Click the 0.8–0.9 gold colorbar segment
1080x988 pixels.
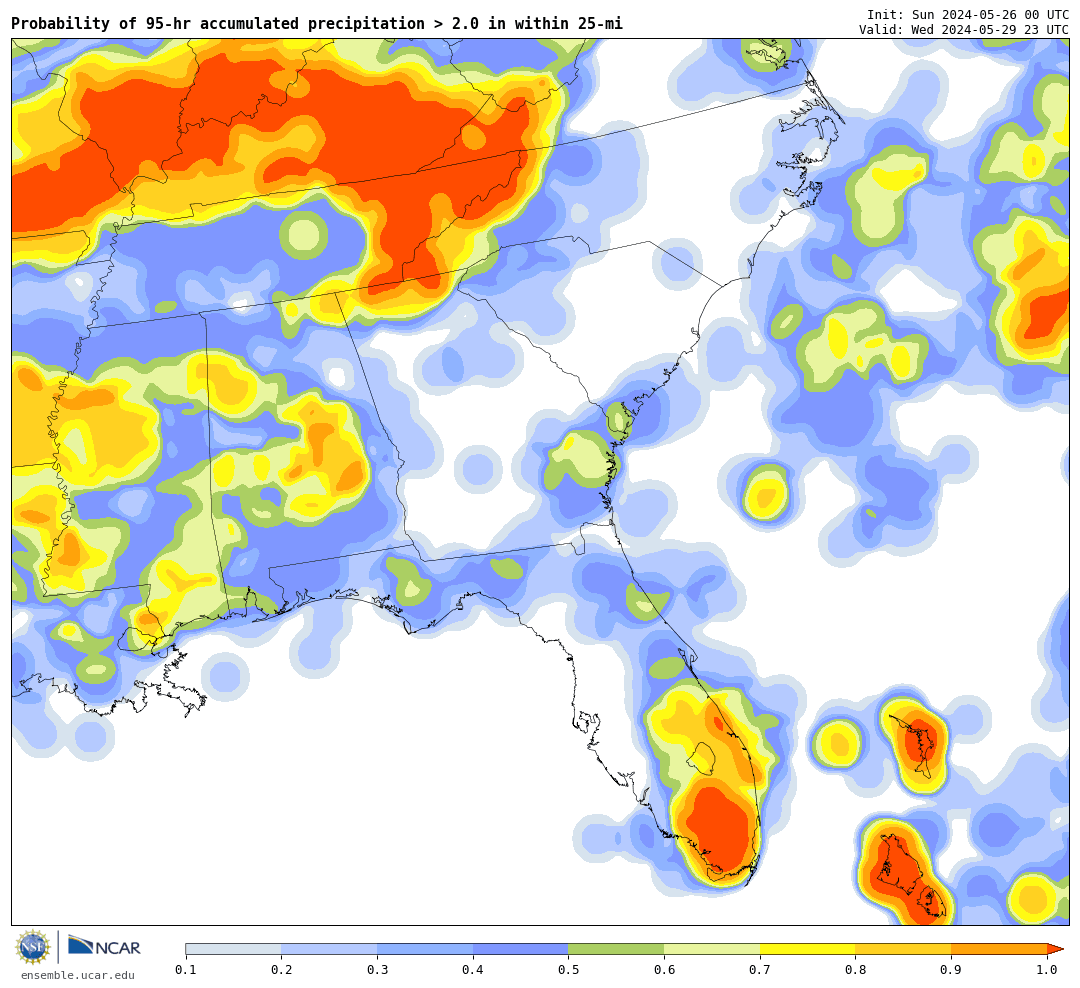(x=904, y=949)
